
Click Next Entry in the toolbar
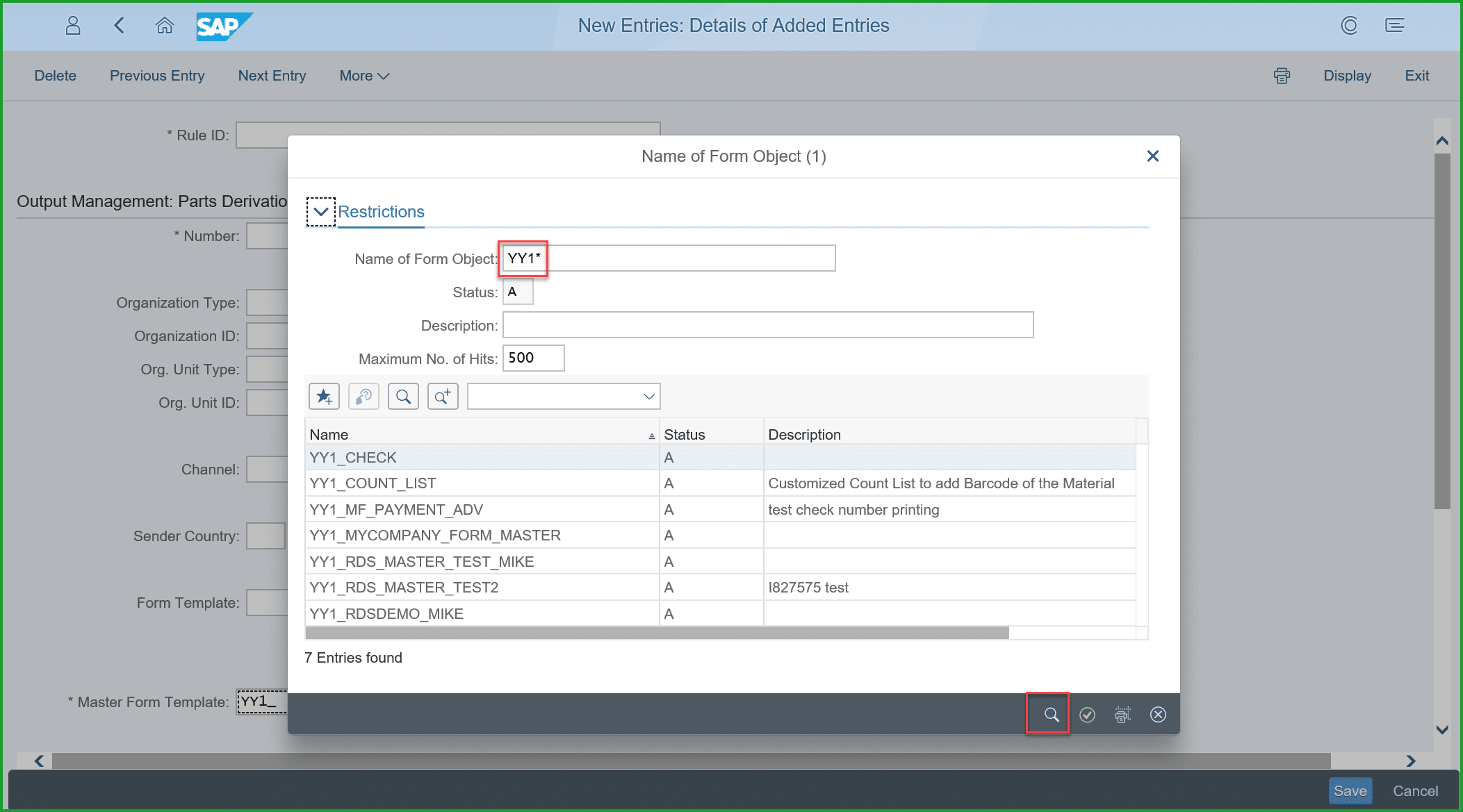coord(272,76)
